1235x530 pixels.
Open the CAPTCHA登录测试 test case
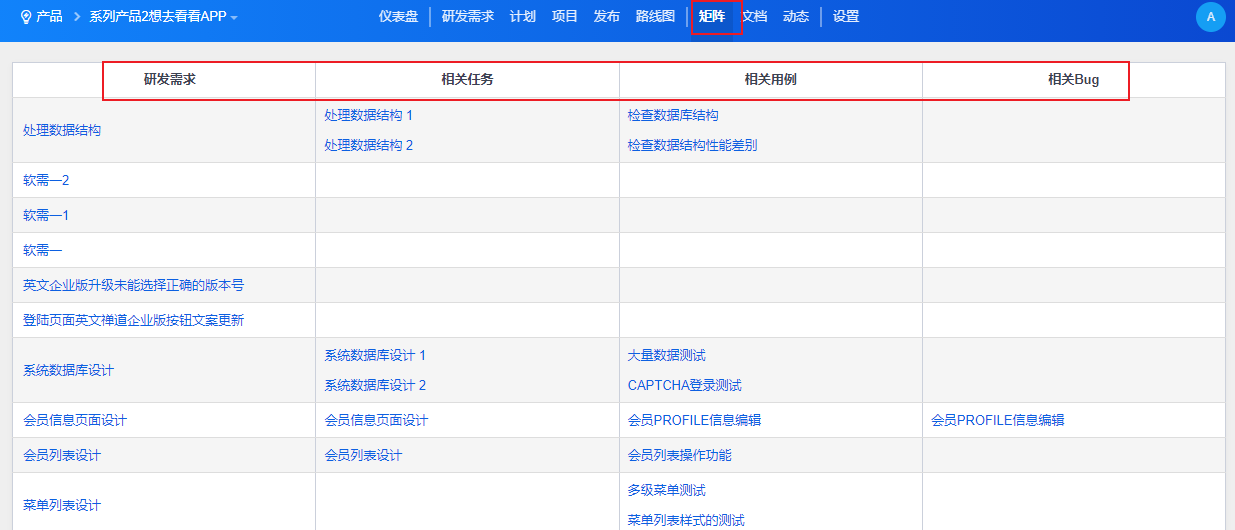coord(684,385)
